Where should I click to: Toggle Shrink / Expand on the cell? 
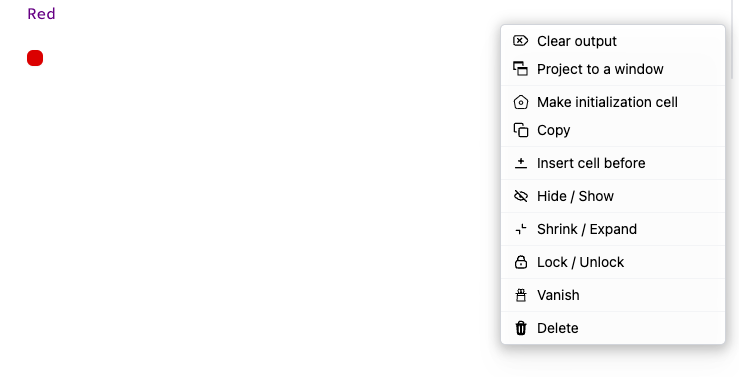pyautogui.click(x=613, y=229)
